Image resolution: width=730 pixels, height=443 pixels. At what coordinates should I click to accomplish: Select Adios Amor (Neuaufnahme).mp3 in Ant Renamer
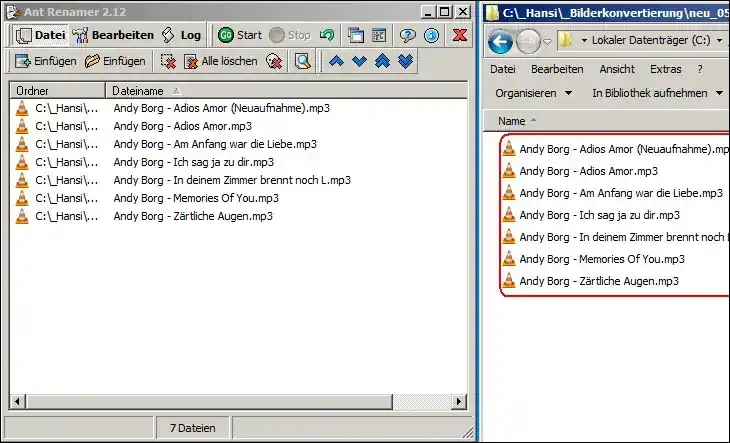point(222,108)
